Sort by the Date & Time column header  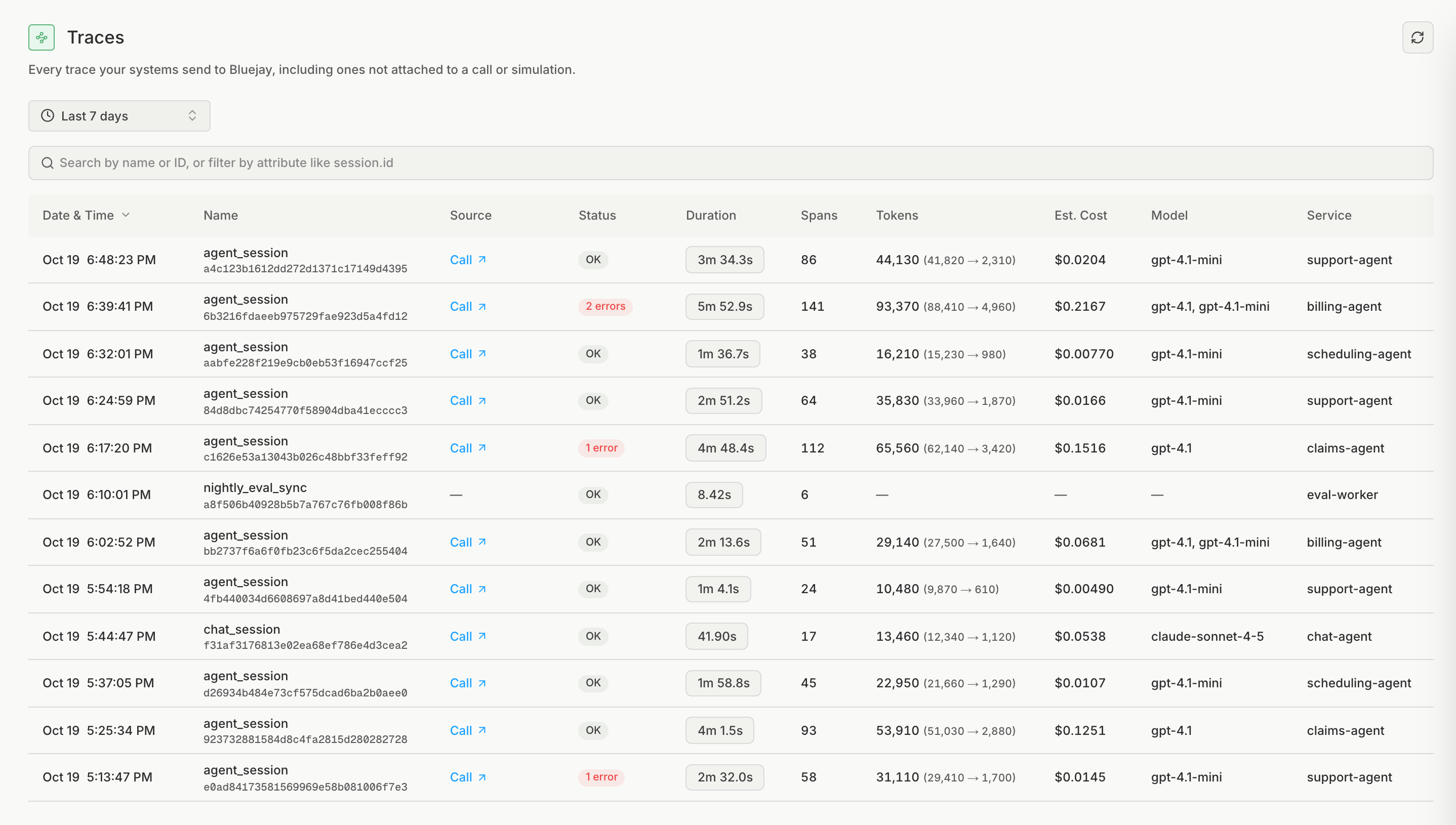click(86, 215)
